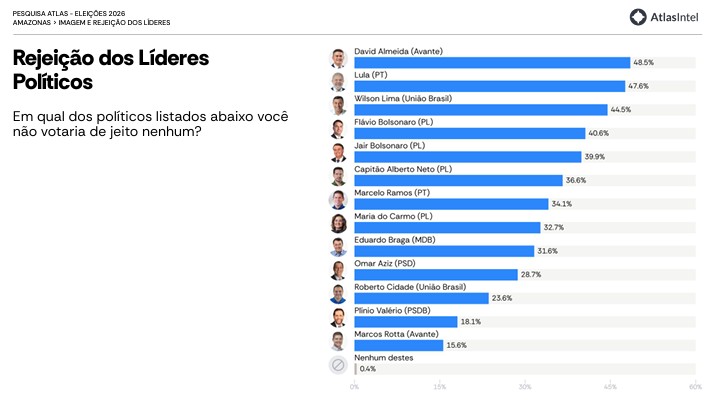The image size is (717, 403).
Task: Click Flávio Bolsonaro's avatar
Action: pos(338,129)
